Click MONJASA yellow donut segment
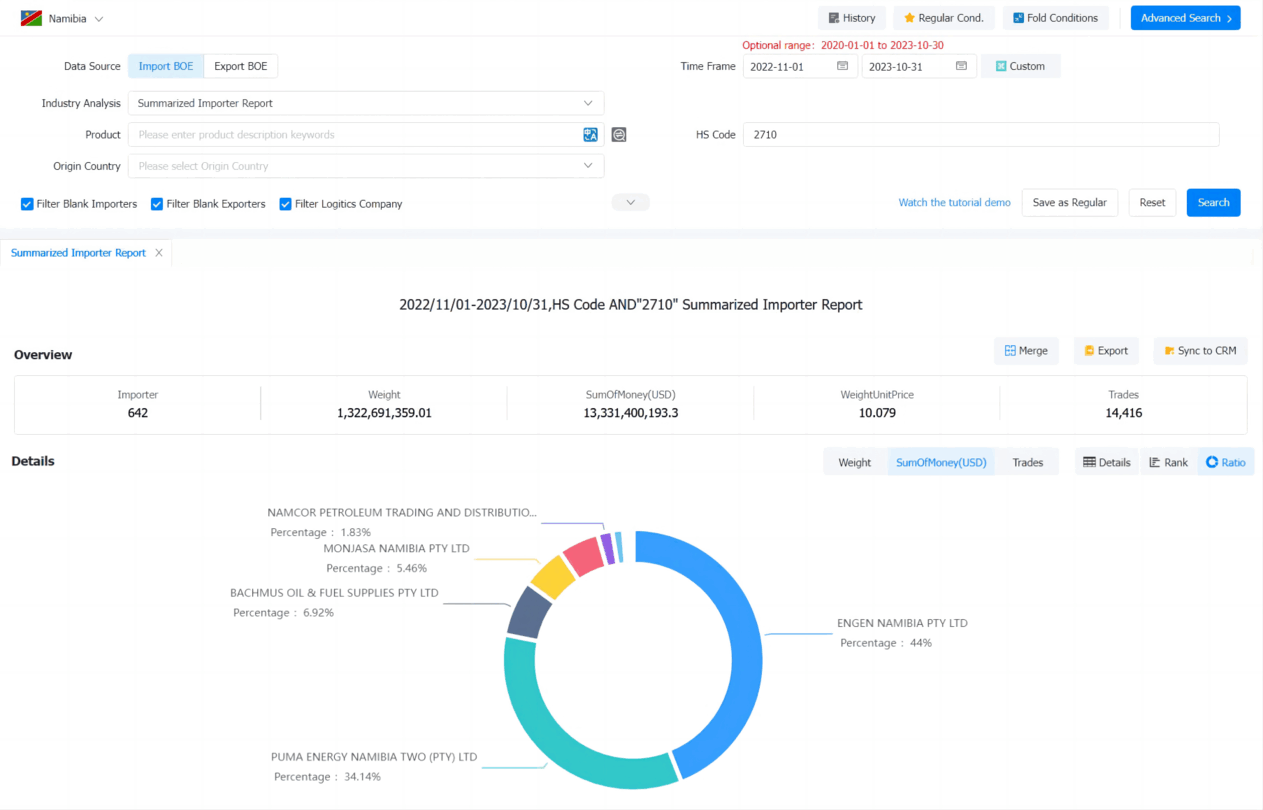Image resolution: width=1263 pixels, height=810 pixels. 552,576
